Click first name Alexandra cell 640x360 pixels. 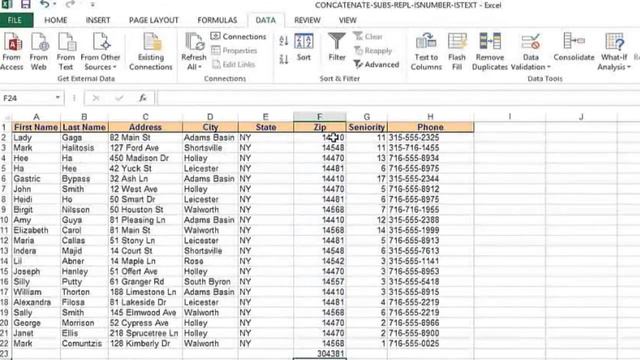[x=36, y=302]
